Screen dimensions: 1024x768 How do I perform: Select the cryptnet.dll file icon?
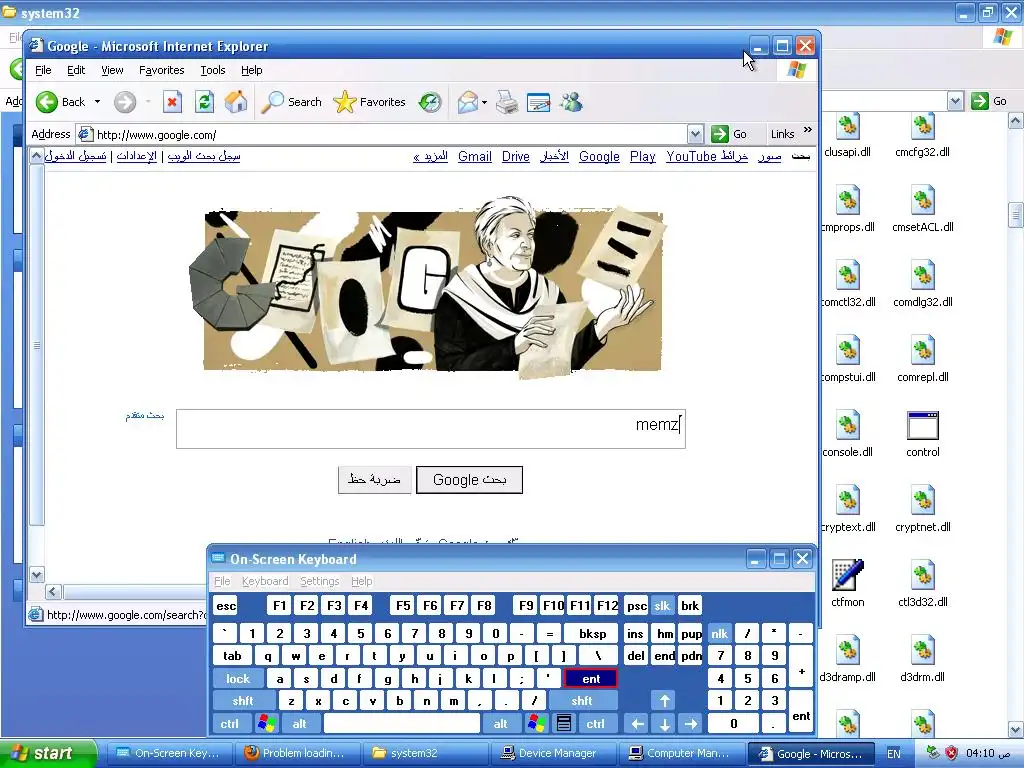923,501
